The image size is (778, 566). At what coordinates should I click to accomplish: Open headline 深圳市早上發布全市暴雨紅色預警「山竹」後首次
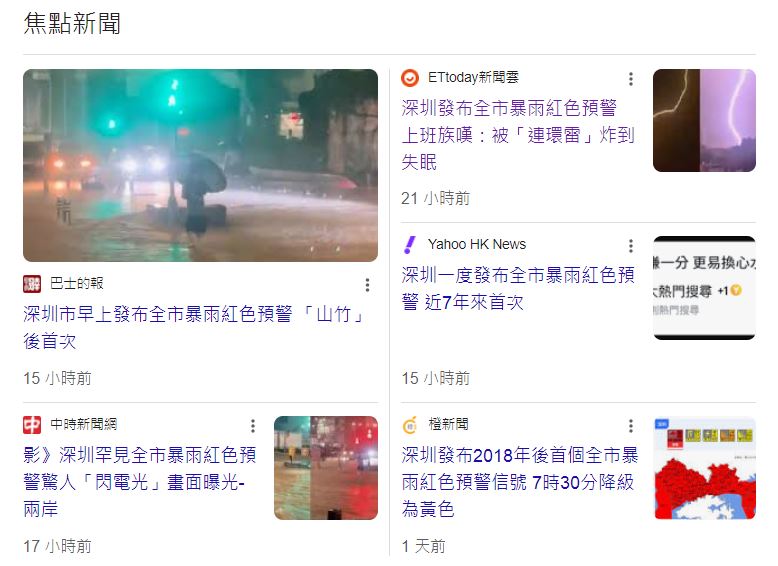195,328
